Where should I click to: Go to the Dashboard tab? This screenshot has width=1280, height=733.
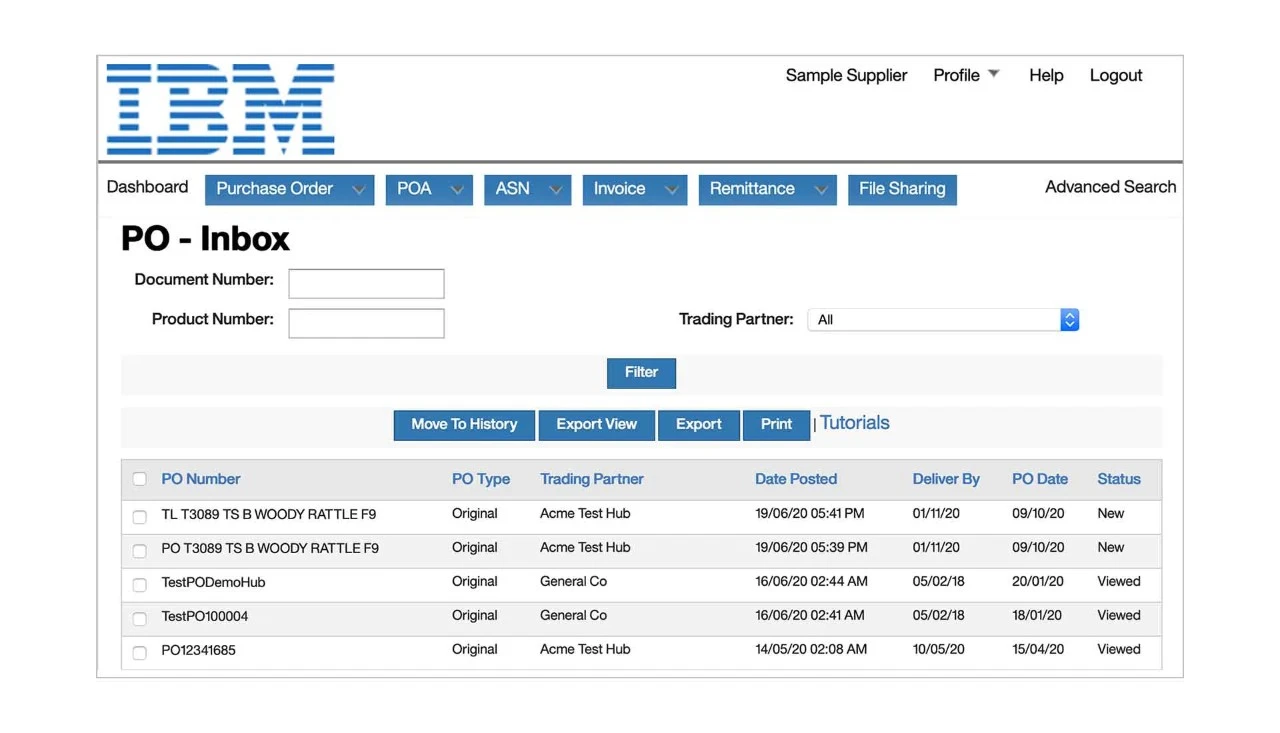point(147,187)
